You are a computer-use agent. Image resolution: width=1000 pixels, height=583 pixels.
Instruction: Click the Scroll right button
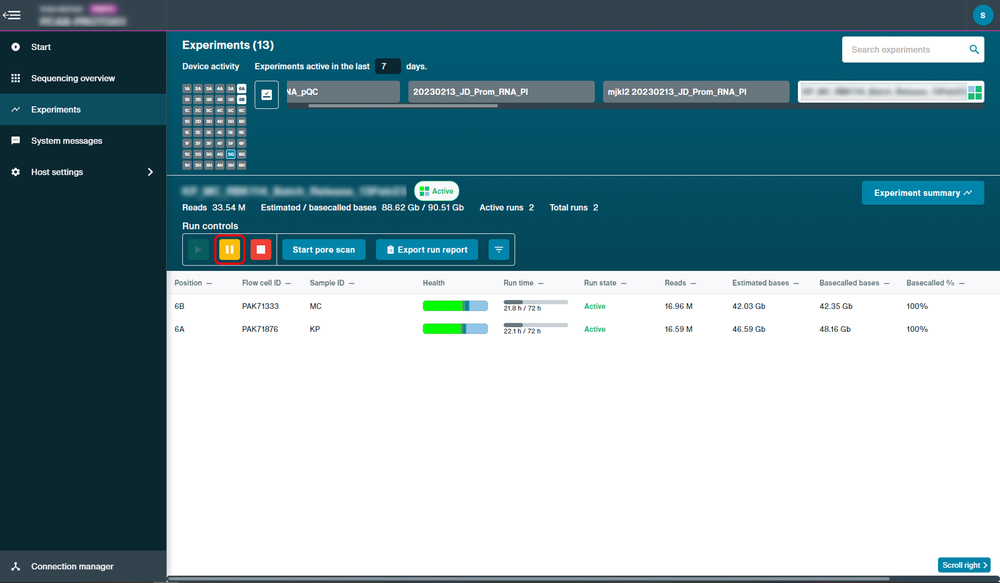point(964,565)
